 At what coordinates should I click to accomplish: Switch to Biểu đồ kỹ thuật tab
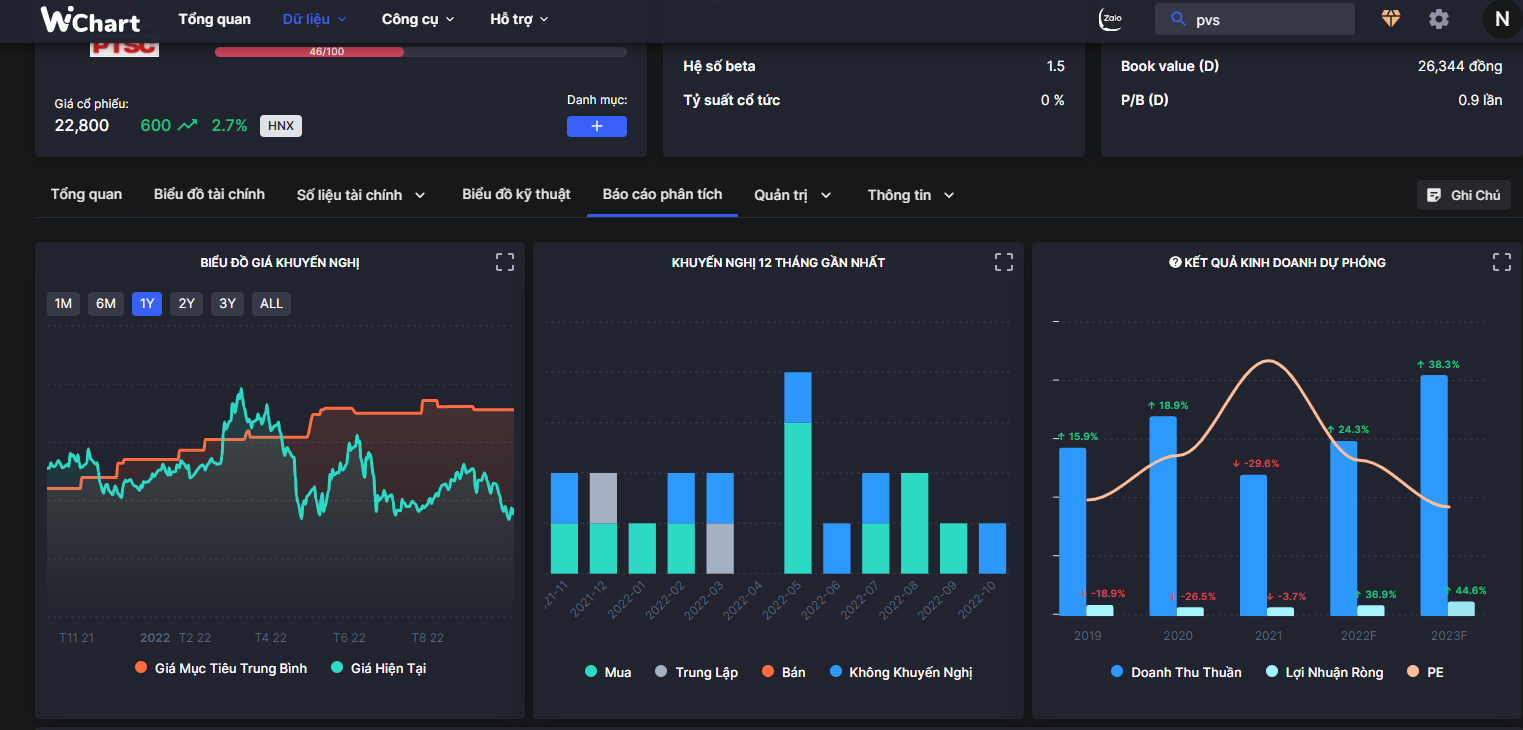[516, 194]
